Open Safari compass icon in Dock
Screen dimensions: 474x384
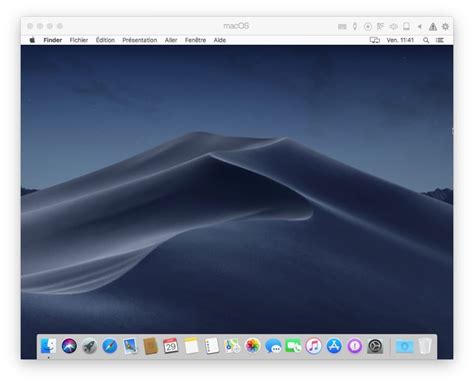(x=110, y=346)
